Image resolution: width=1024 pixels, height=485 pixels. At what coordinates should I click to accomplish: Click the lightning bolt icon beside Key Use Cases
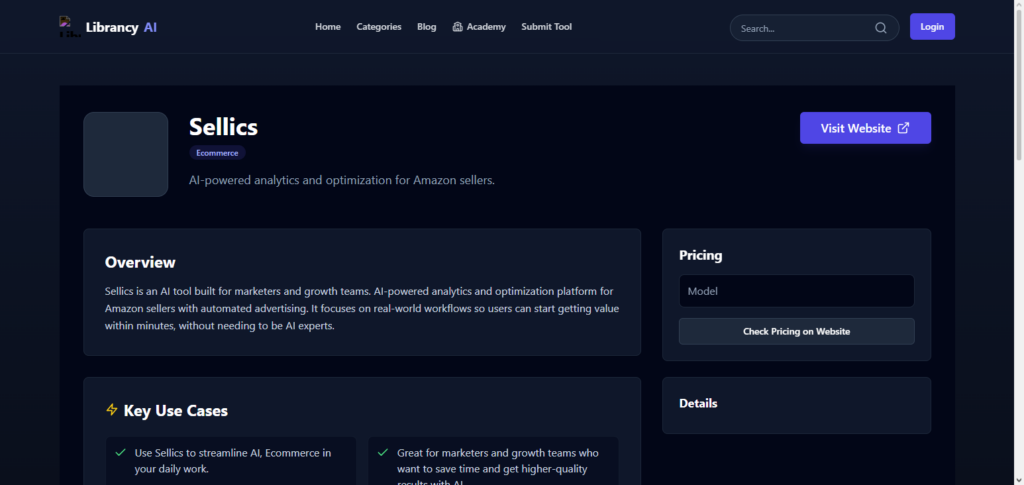112,410
